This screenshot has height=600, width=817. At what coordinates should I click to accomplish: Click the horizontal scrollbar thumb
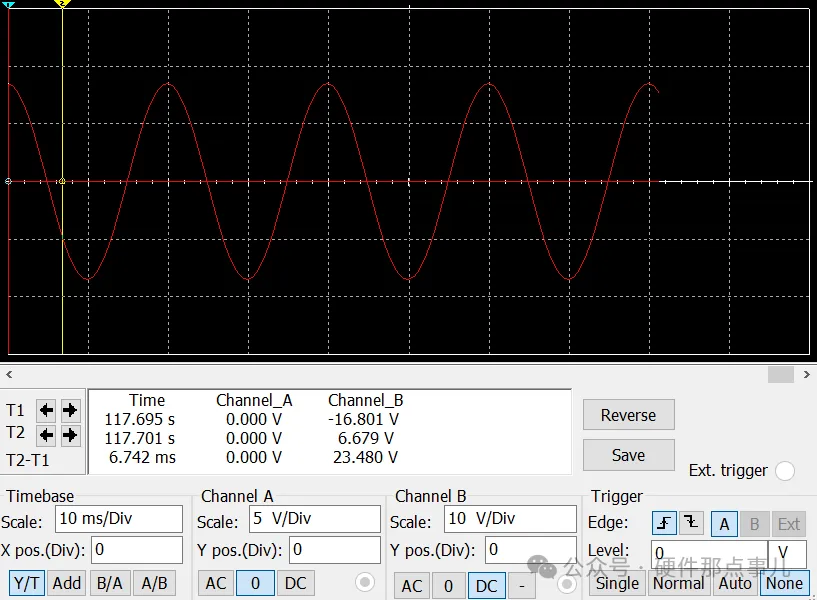[781, 374]
